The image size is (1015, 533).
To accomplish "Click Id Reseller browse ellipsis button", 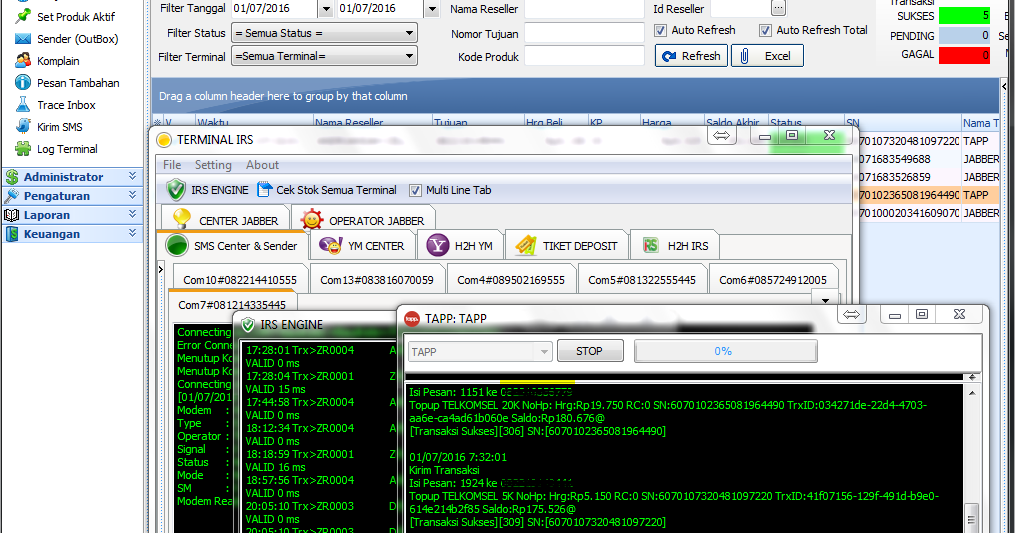I will tap(779, 8).
